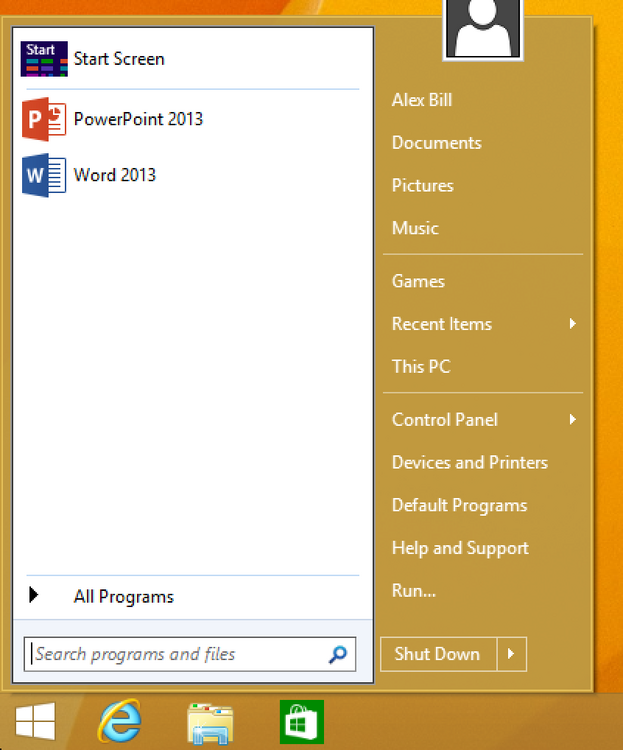Click the magnifier search icon
Viewport: 623px width, 750px height.
click(338, 654)
